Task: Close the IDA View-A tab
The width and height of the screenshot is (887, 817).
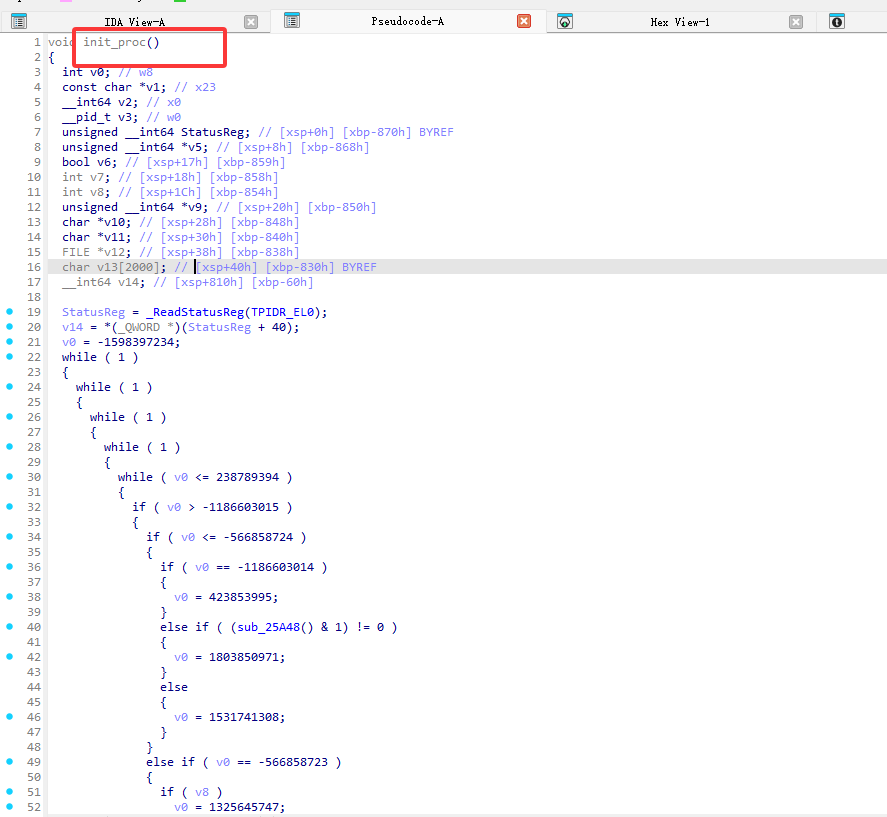Action: [x=251, y=22]
